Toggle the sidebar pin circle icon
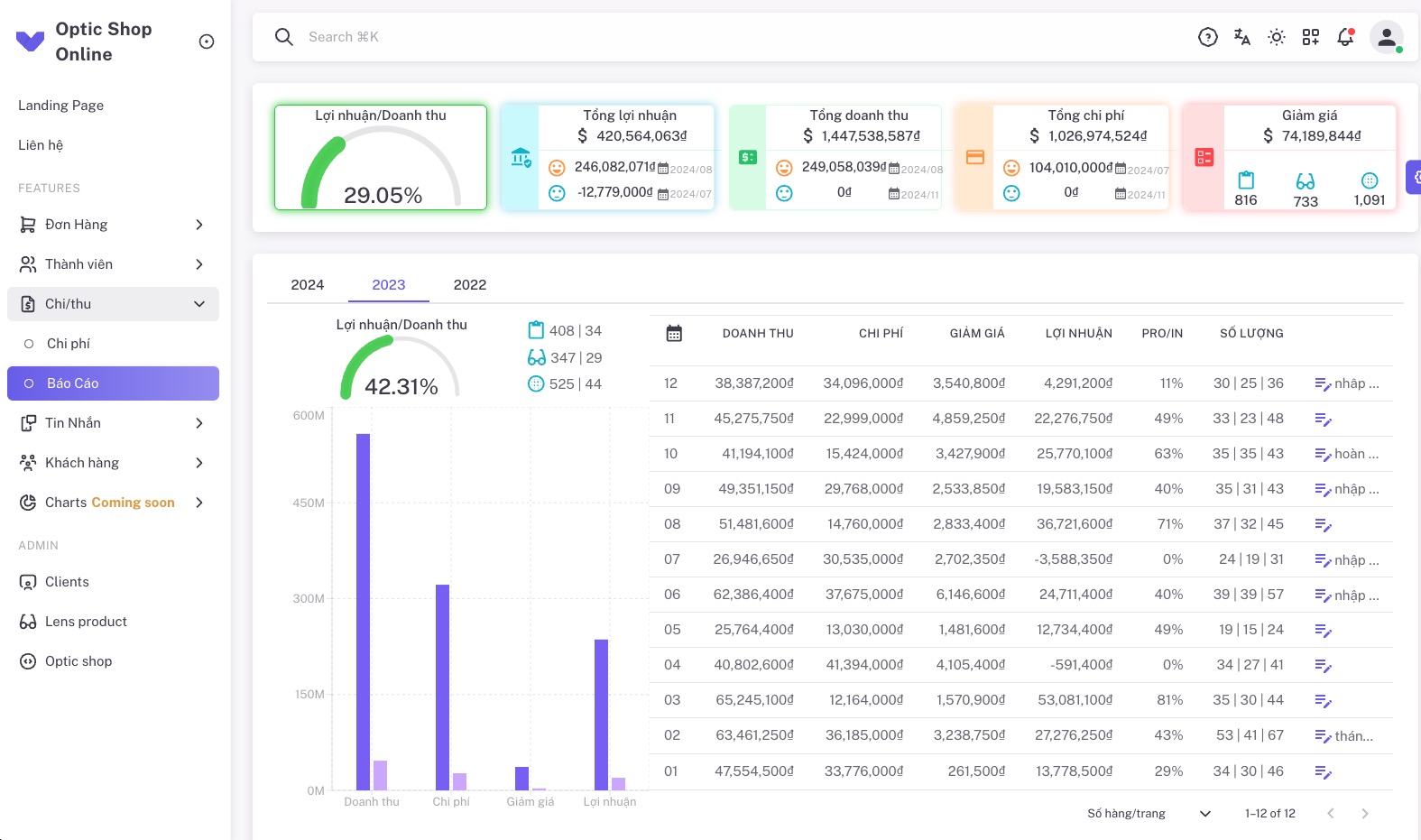Screen dimensions: 1421x840 click(207, 42)
